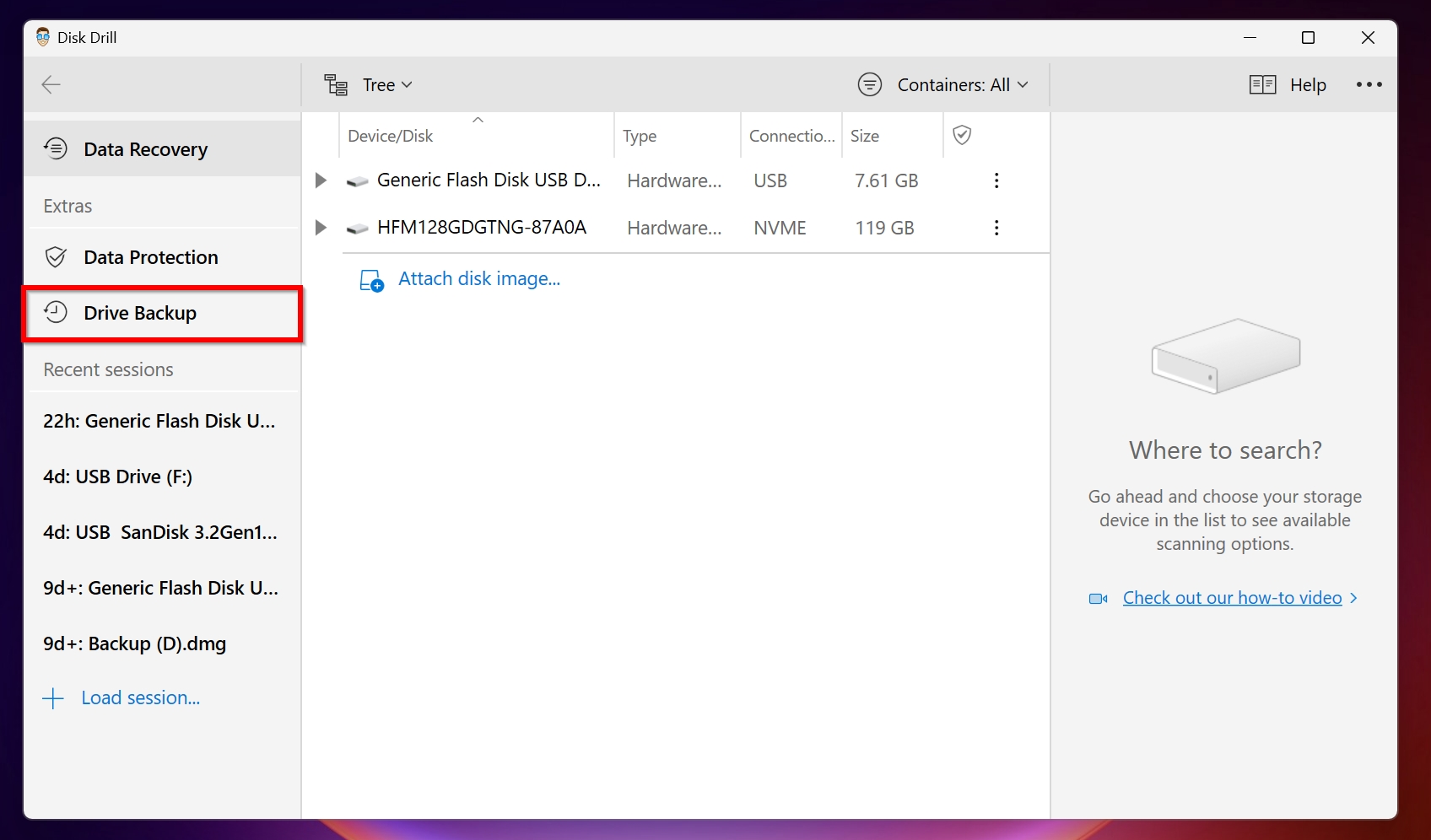1431x840 pixels.
Task: Click the Data Recovery icon
Action: (56, 148)
